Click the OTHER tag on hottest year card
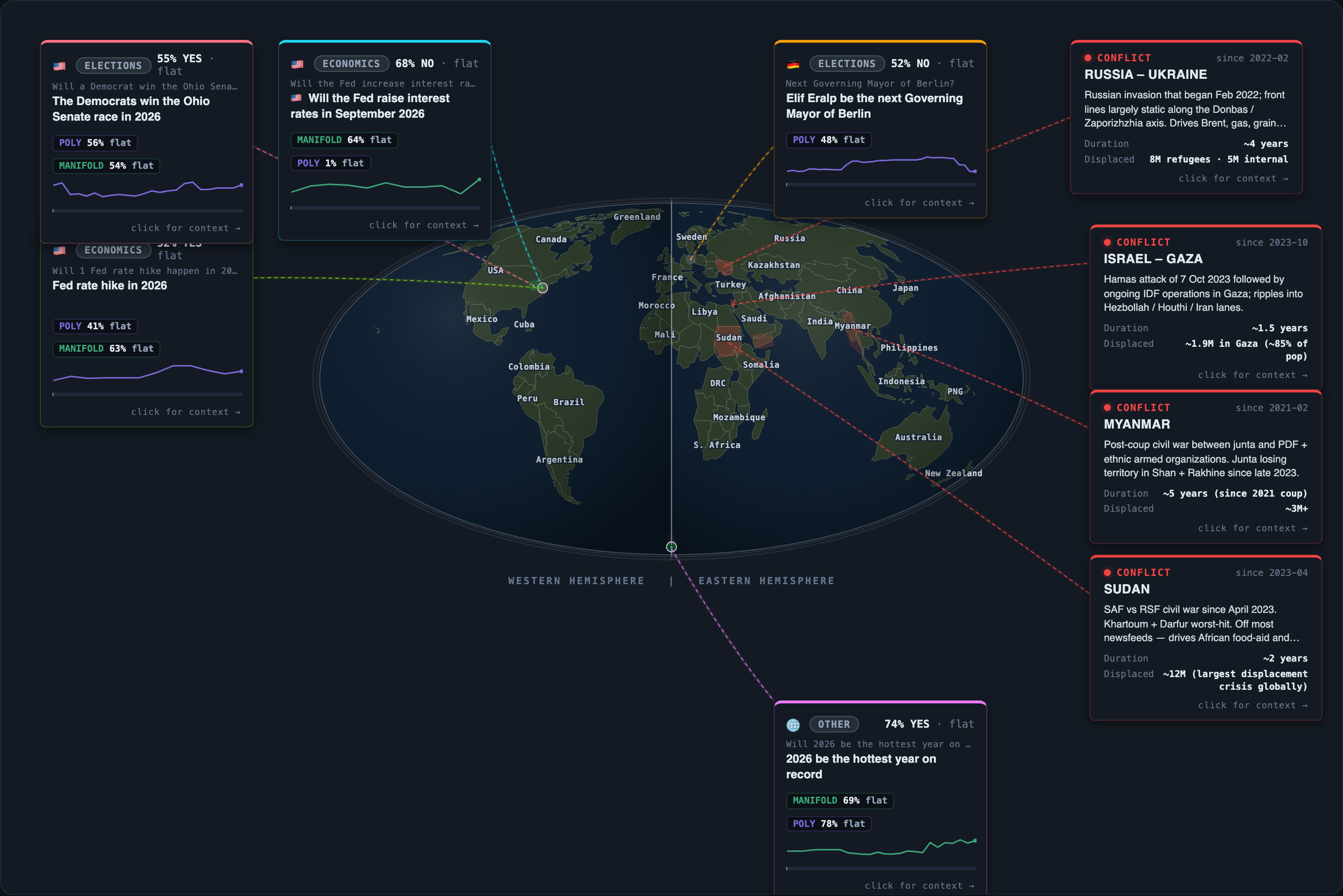 834,724
